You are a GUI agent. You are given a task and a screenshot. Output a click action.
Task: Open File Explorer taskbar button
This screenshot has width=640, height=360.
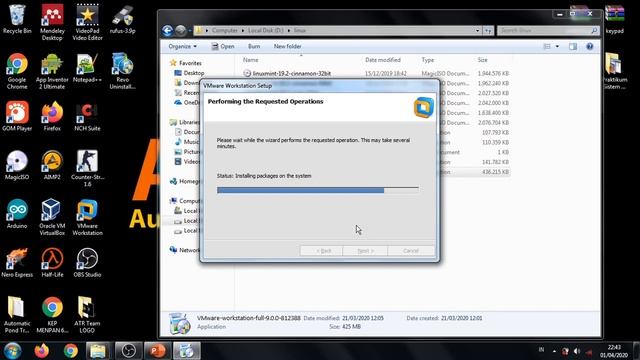tap(98, 351)
